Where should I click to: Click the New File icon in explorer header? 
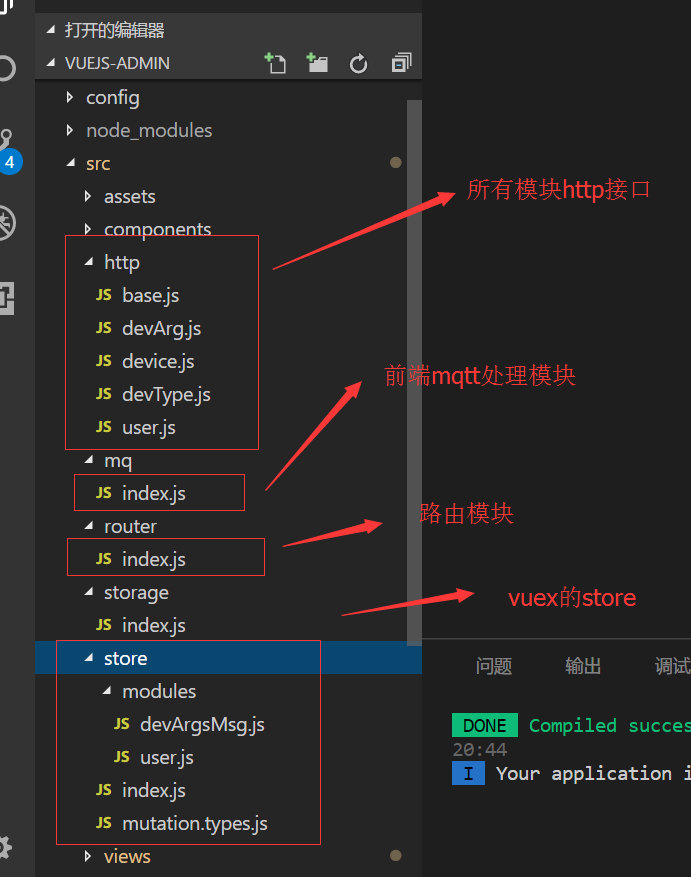point(275,64)
